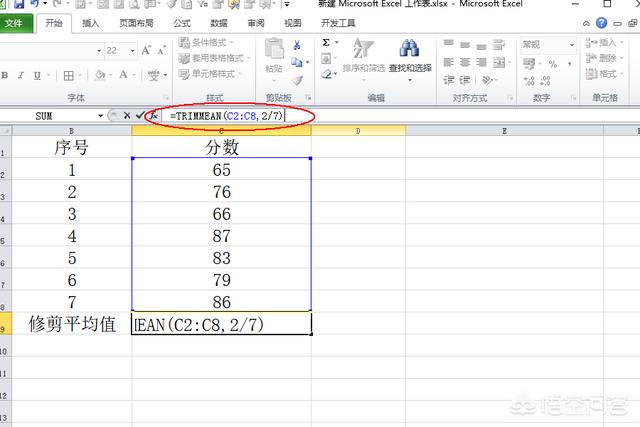Switch to the 插入 ribbon tab

tap(91, 23)
